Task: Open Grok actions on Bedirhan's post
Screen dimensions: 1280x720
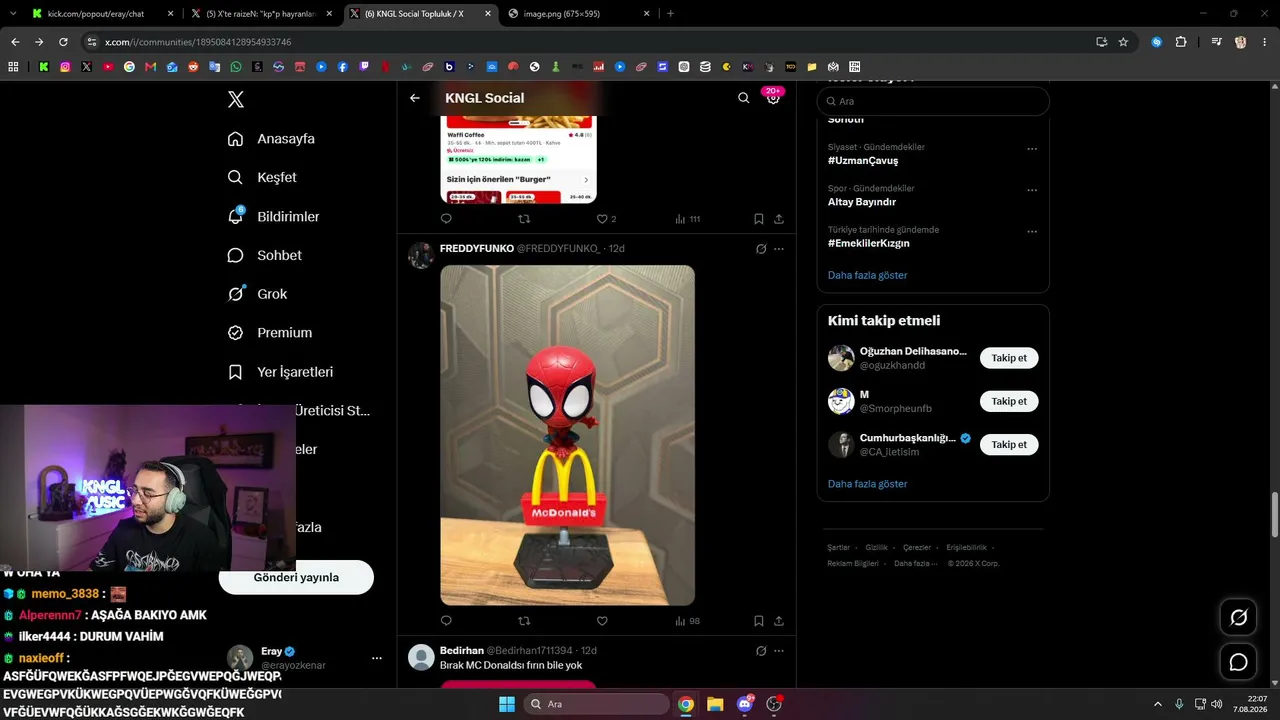Action: [x=761, y=651]
